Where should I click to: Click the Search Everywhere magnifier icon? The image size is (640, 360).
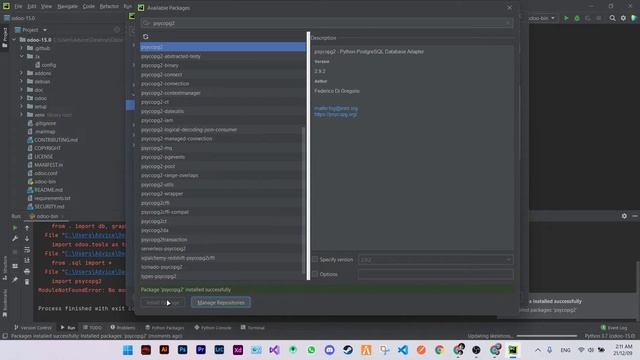click(612, 18)
